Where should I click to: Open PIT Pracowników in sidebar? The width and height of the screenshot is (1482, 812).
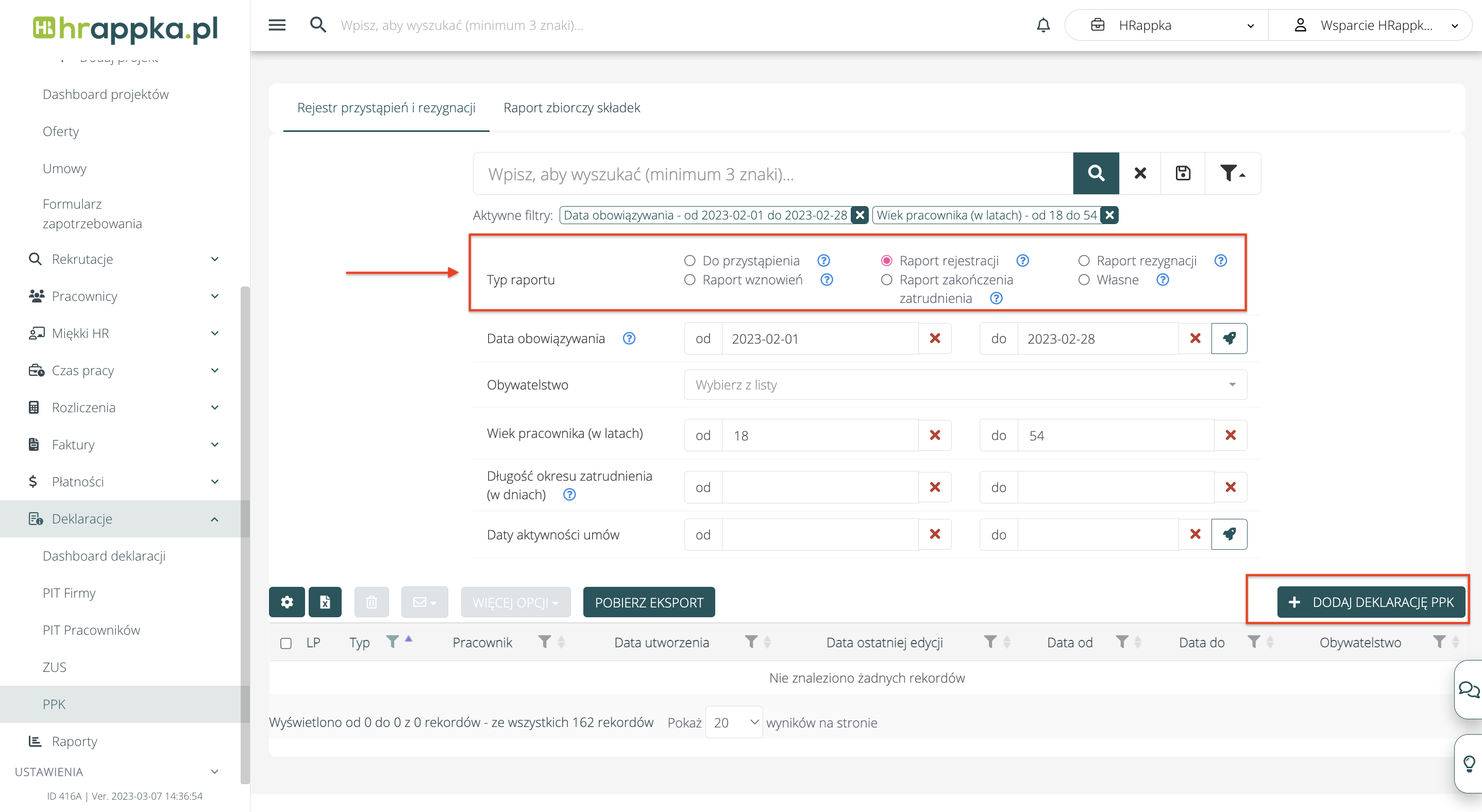pos(92,630)
